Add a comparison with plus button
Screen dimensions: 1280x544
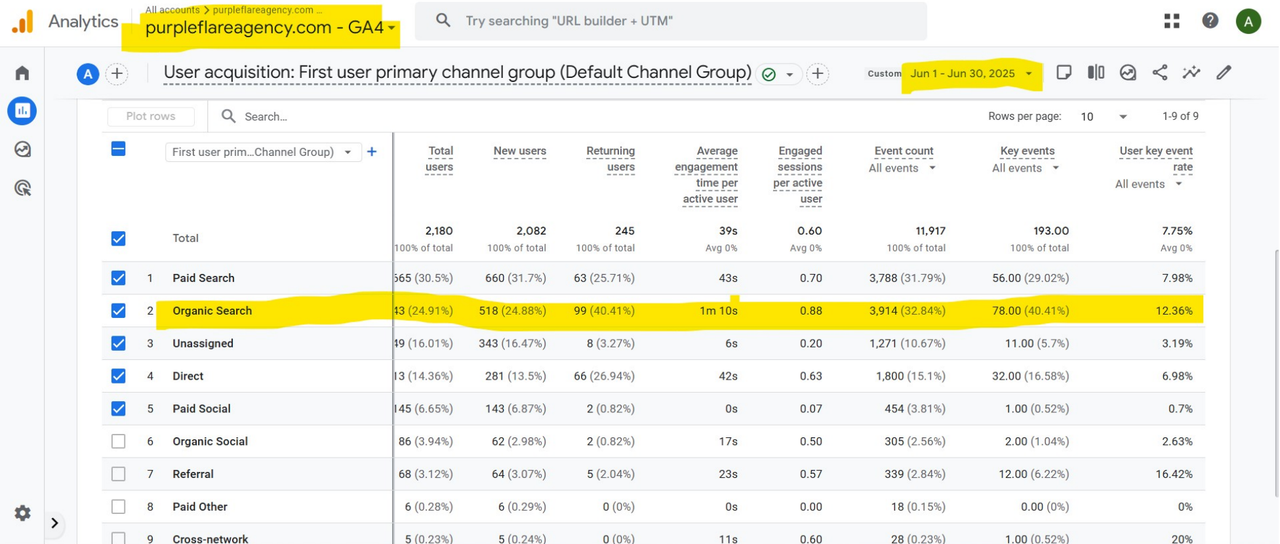(x=117, y=73)
